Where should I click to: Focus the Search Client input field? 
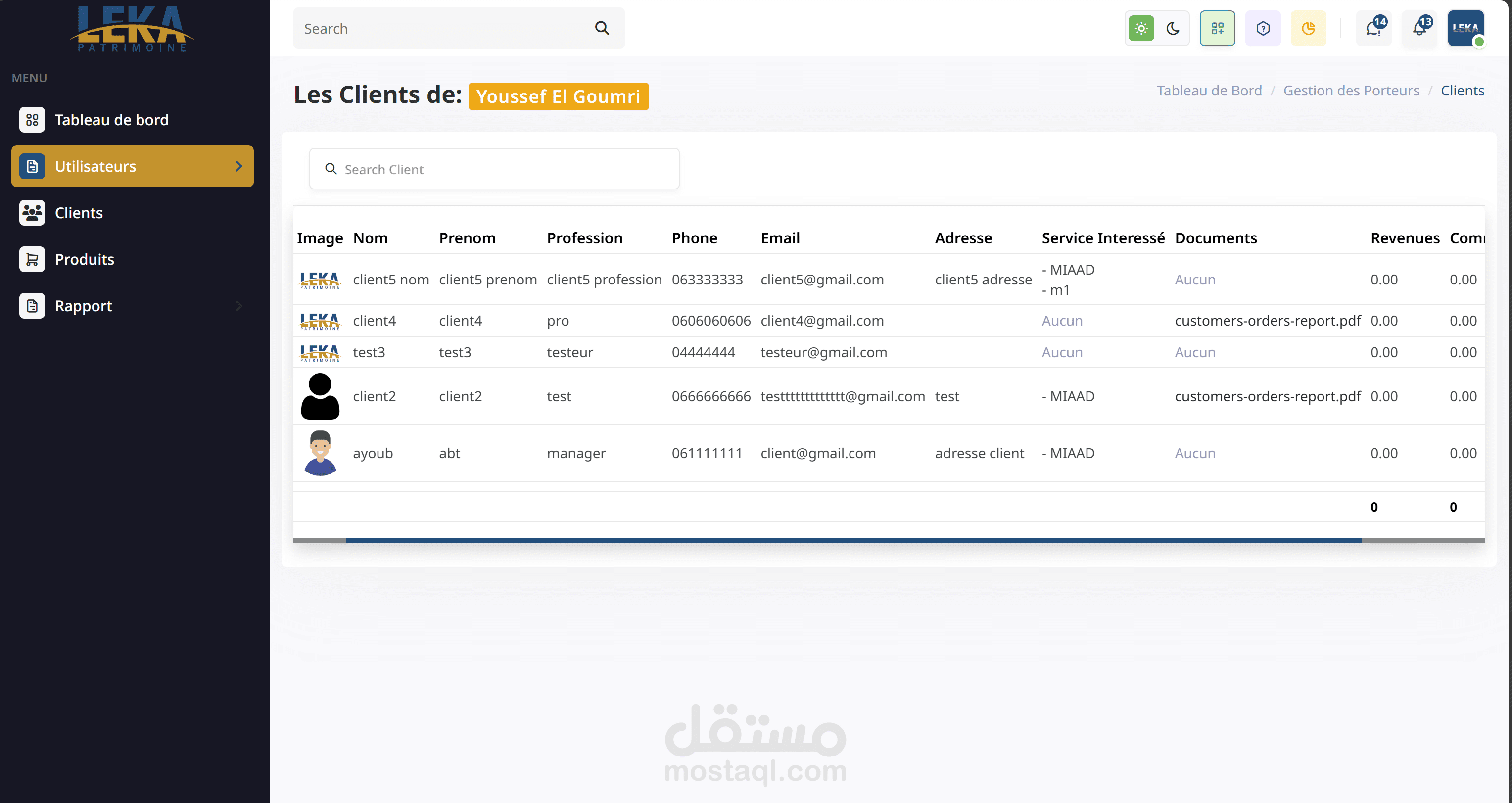coord(505,169)
